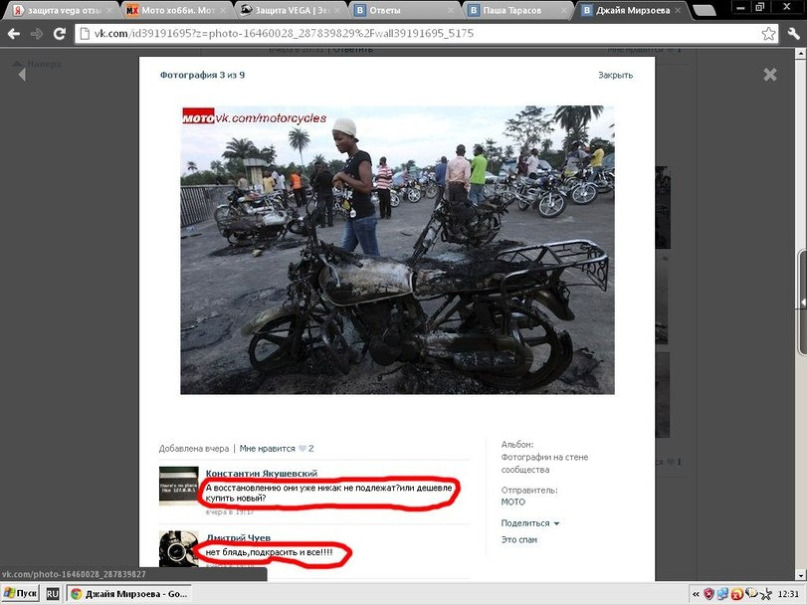Switch to 'Защита VEGA' tab

tap(289, 10)
